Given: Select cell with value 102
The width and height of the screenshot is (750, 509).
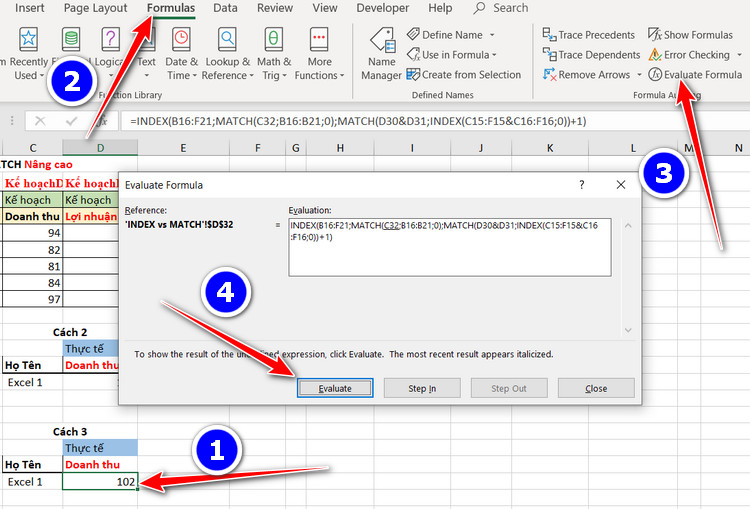Looking at the screenshot, I should pos(100,481).
